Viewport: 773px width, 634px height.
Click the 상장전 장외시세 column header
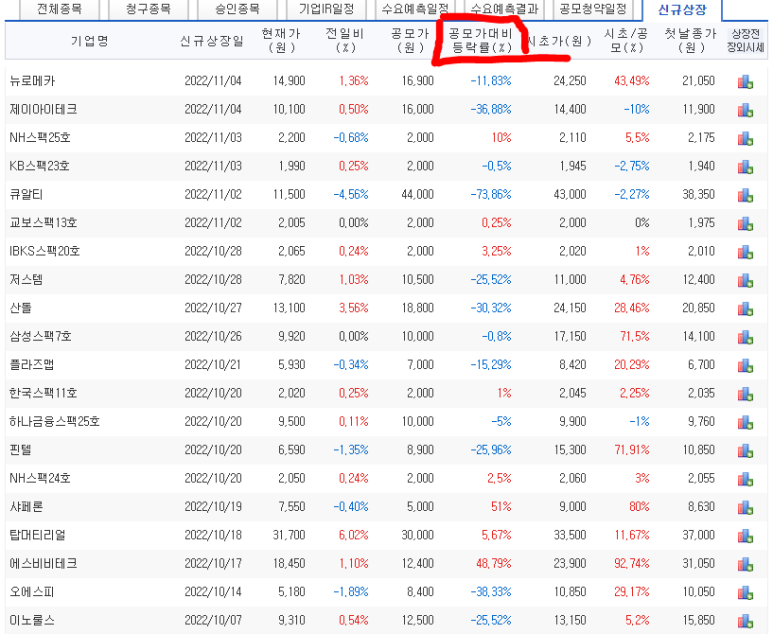(745, 40)
